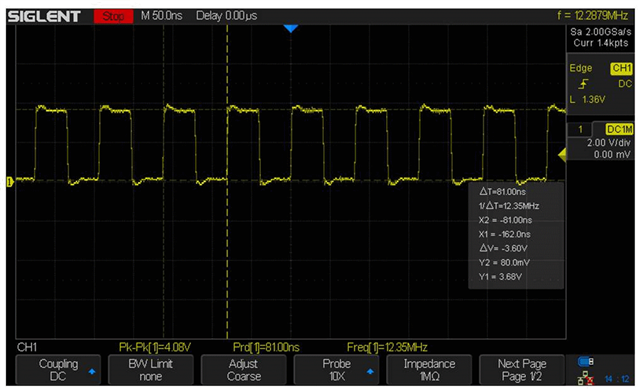Open the Coupling DC dropdown

58,369
